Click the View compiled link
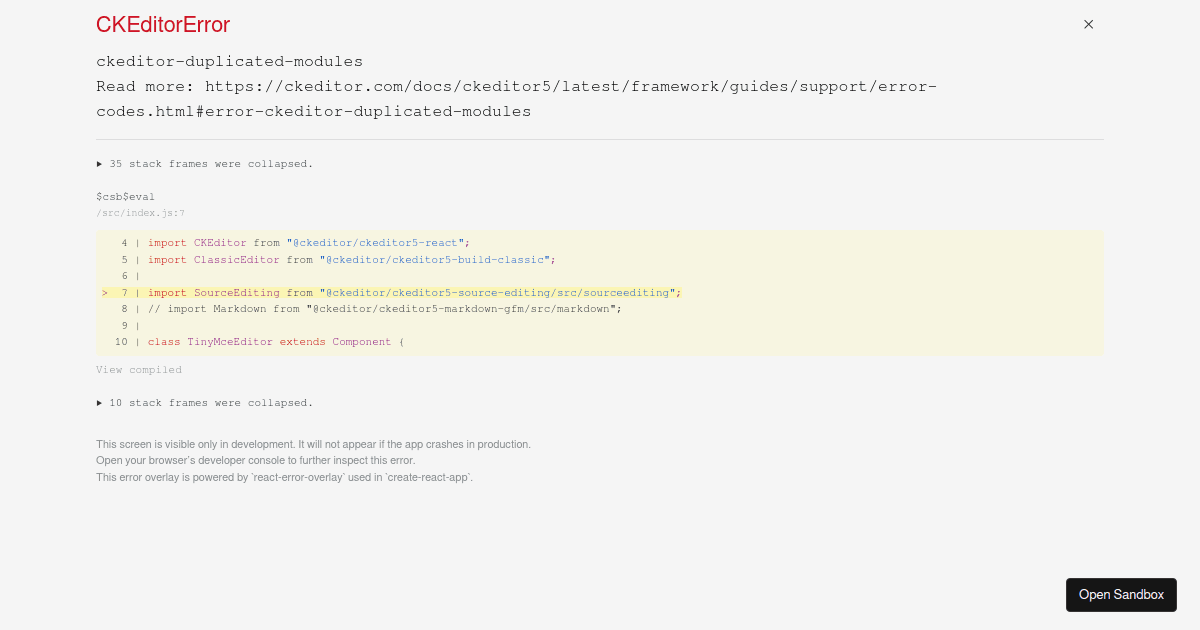Screen dimensions: 1200x630 (x=138, y=369)
